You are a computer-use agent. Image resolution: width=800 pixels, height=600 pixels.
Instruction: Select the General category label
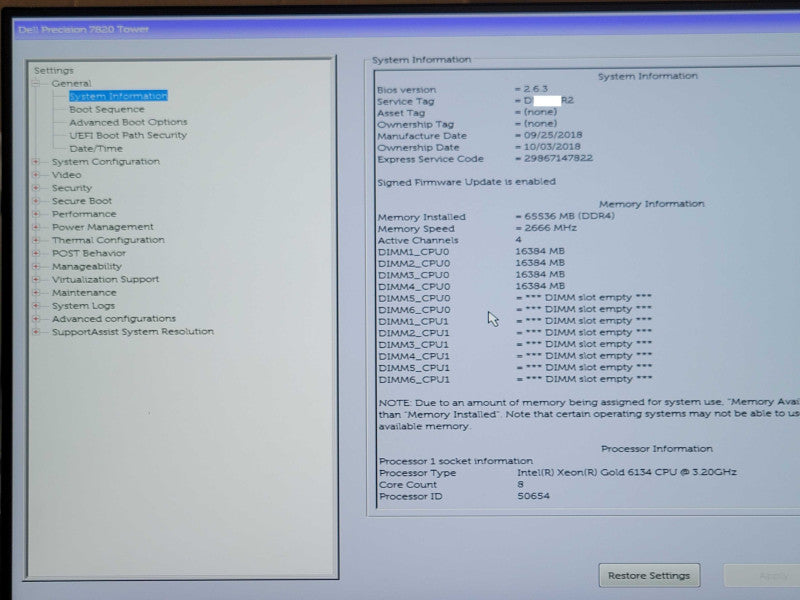tap(71, 83)
